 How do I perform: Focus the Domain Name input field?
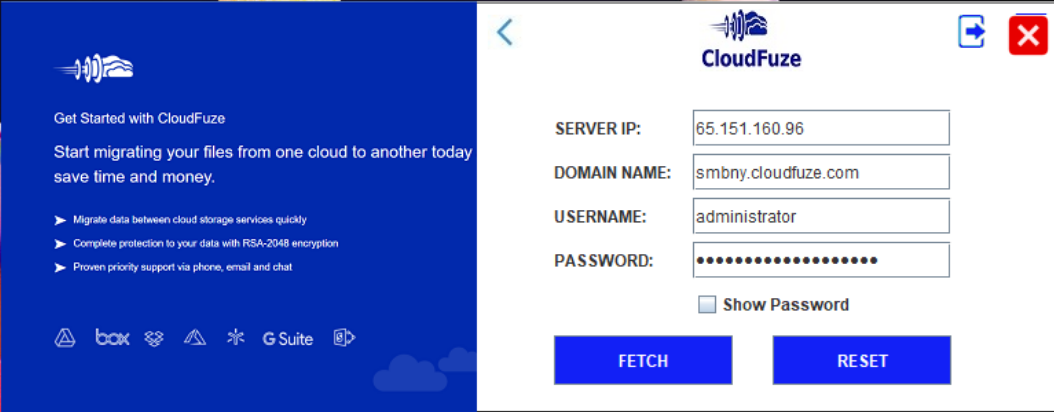pyautogui.click(x=820, y=172)
